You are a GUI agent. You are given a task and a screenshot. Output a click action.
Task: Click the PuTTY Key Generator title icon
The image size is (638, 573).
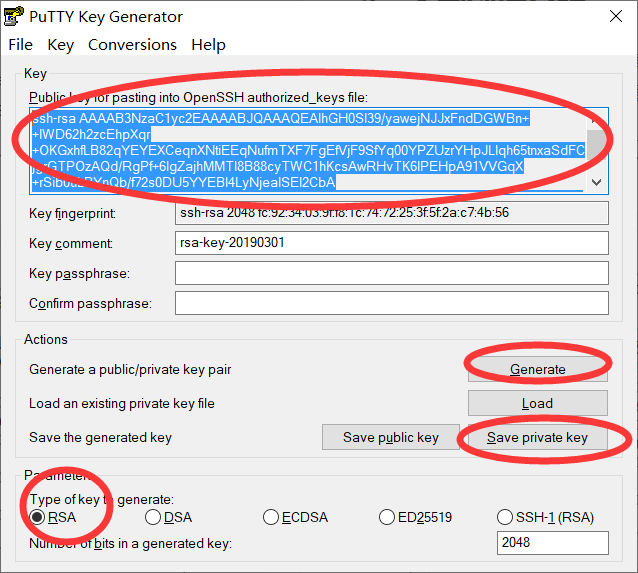tap(13, 16)
